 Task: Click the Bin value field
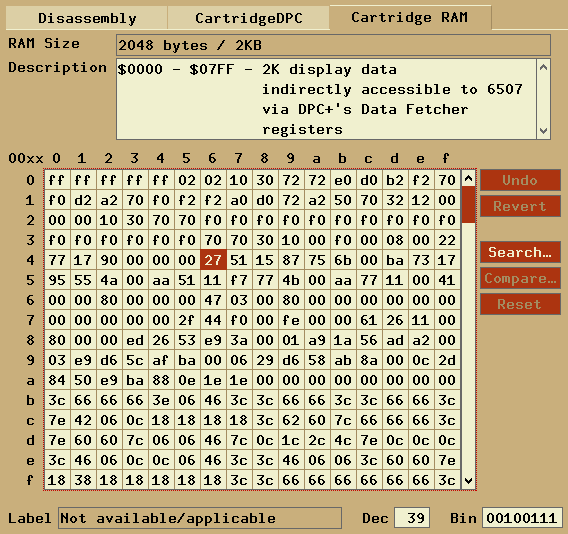click(522, 518)
